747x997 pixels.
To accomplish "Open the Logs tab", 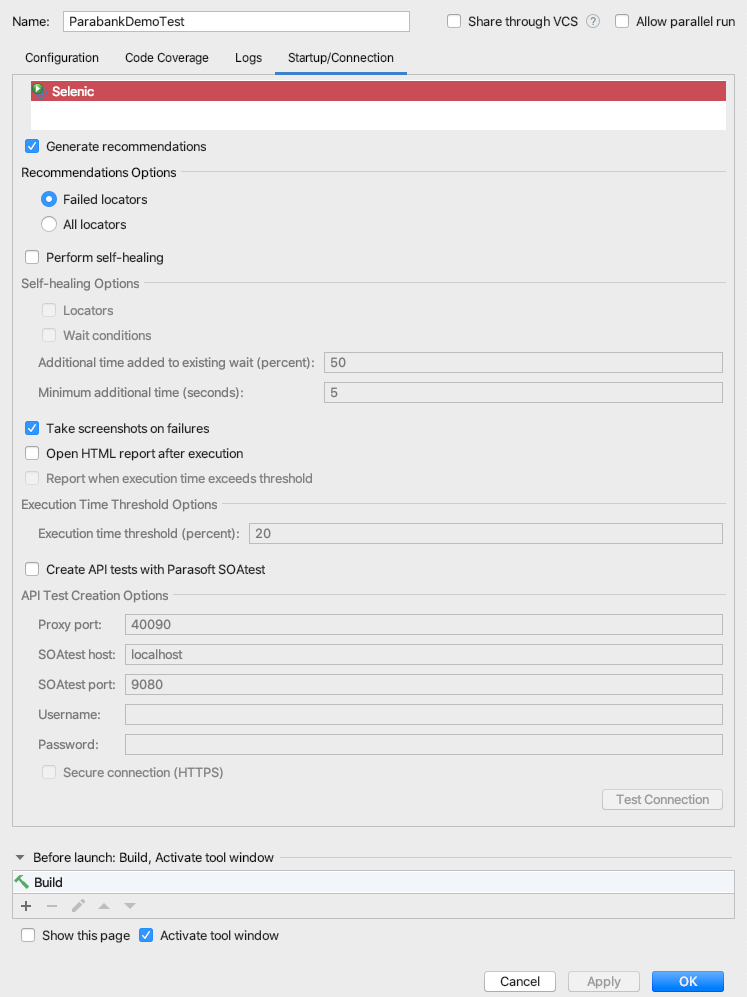I will coord(249,58).
